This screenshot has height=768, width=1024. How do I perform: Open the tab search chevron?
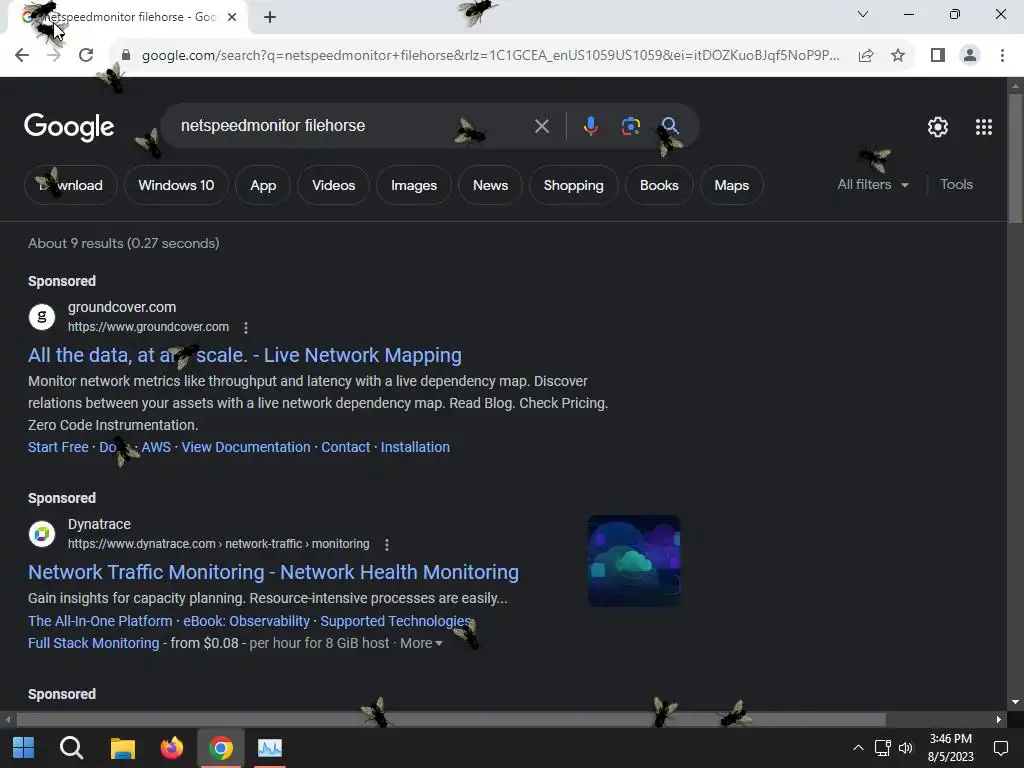pos(863,14)
